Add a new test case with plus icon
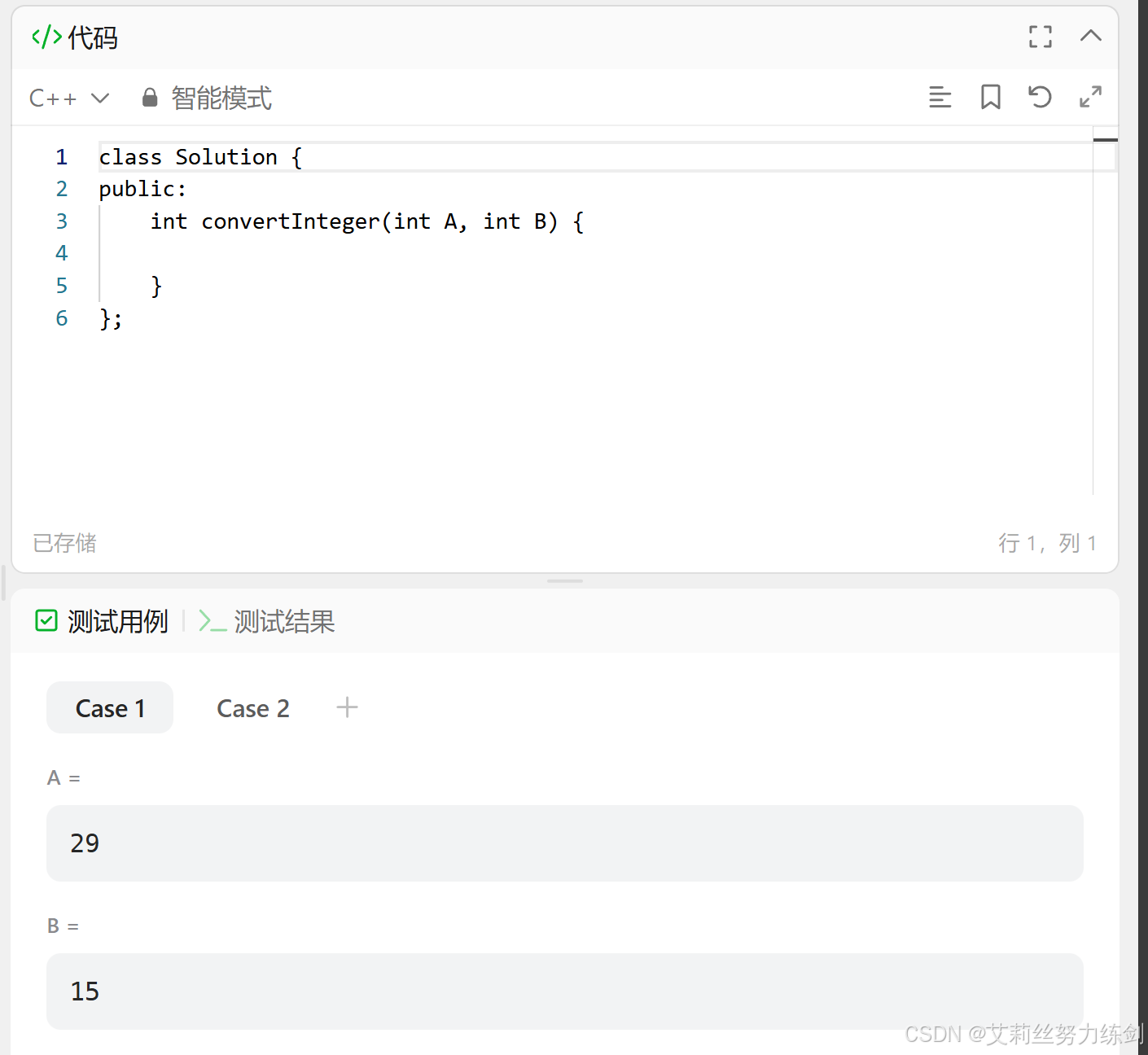1148x1055 pixels. [x=347, y=707]
